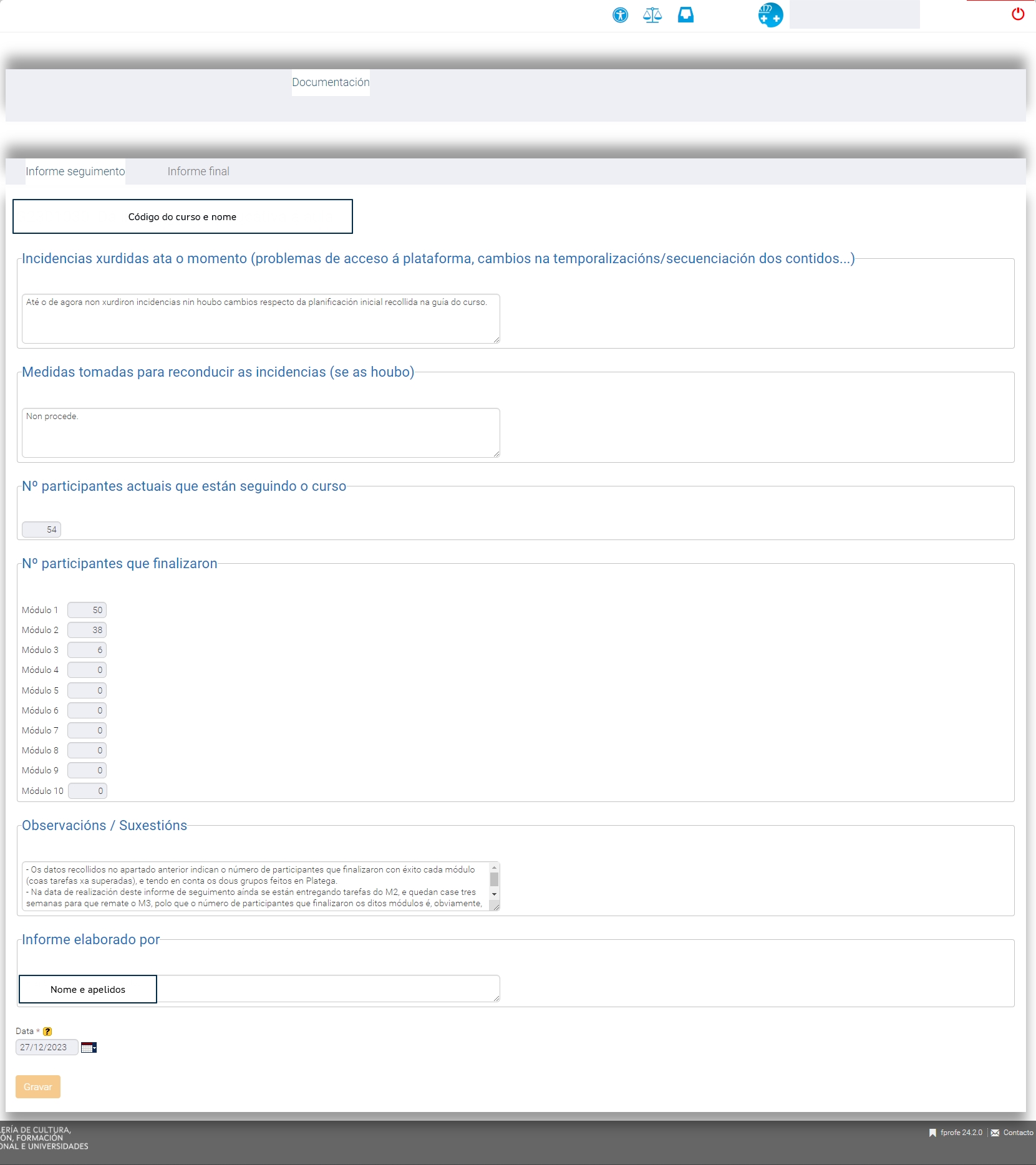
Task: Click the yellow help icon beside Data
Action: 47,1032
